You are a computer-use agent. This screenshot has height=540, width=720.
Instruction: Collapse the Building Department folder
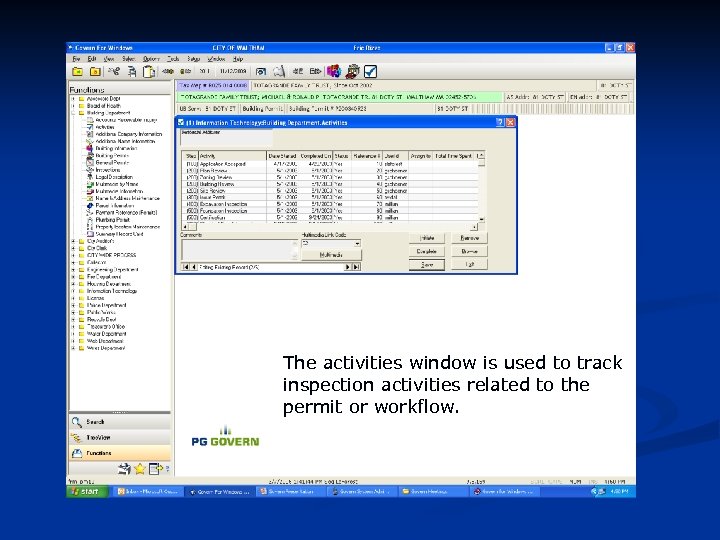(x=73, y=113)
